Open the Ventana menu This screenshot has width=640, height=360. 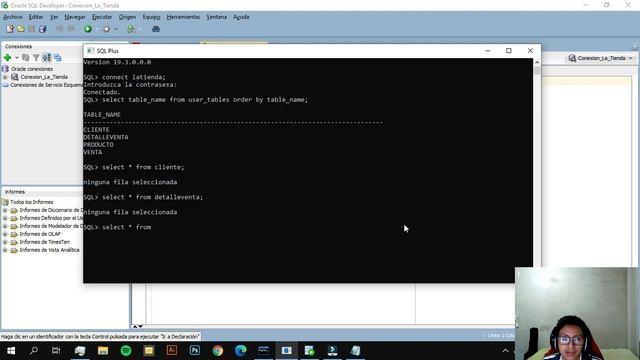pos(216,17)
